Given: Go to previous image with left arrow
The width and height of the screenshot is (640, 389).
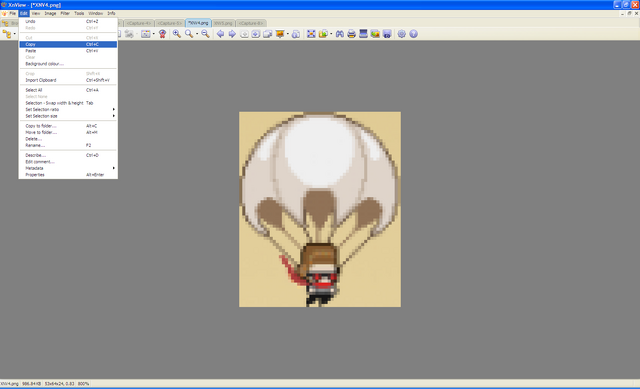Looking at the screenshot, I should coord(220,34).
